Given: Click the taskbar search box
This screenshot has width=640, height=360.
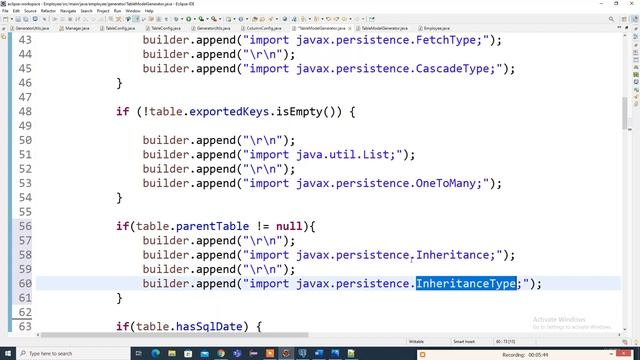Looking at the screenshot, I should tap(73, 353).
